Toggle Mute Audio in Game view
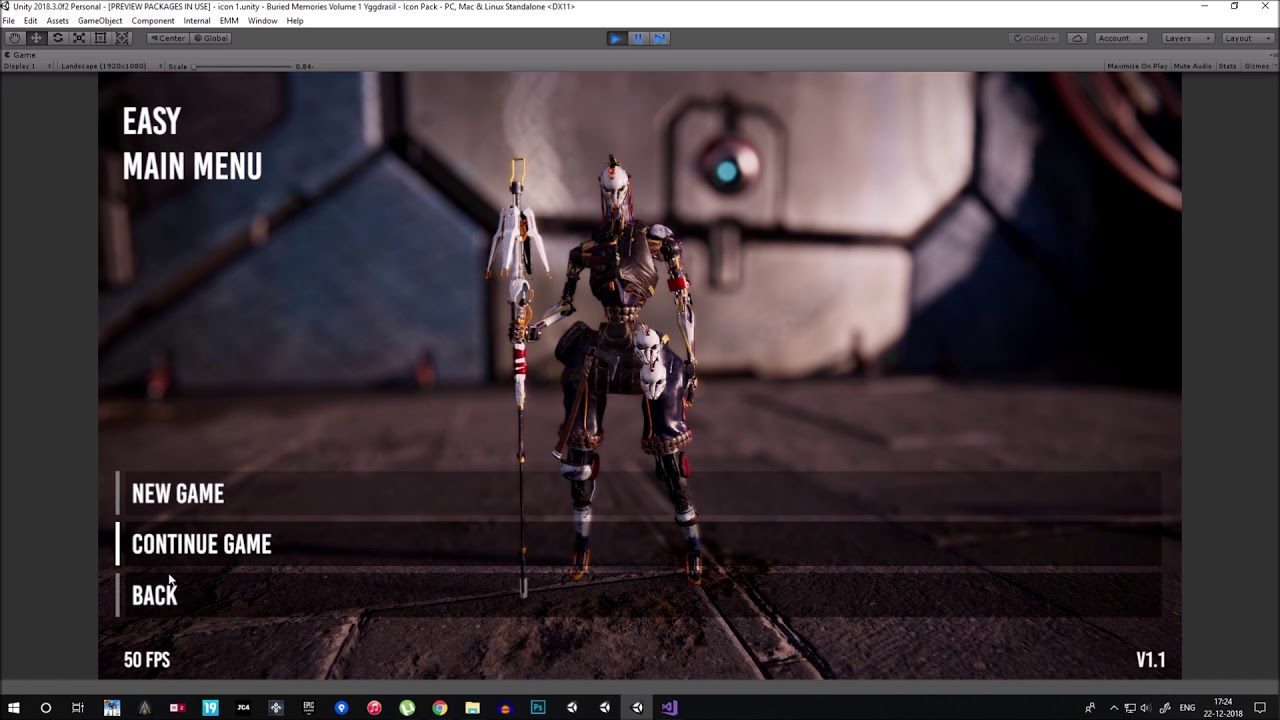 pos(1192,66)
